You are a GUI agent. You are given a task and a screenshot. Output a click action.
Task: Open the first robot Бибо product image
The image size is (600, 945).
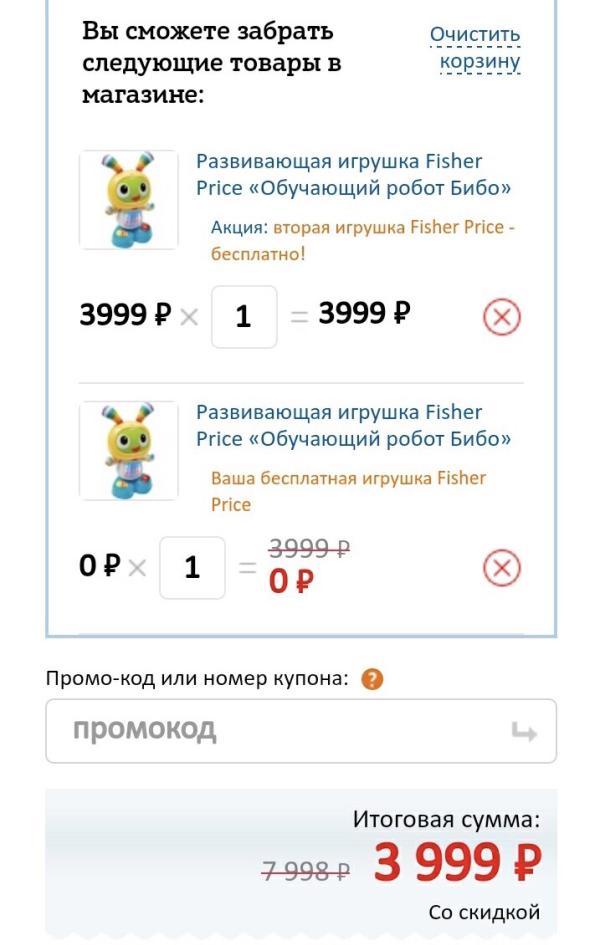click(x=129, y=200)
